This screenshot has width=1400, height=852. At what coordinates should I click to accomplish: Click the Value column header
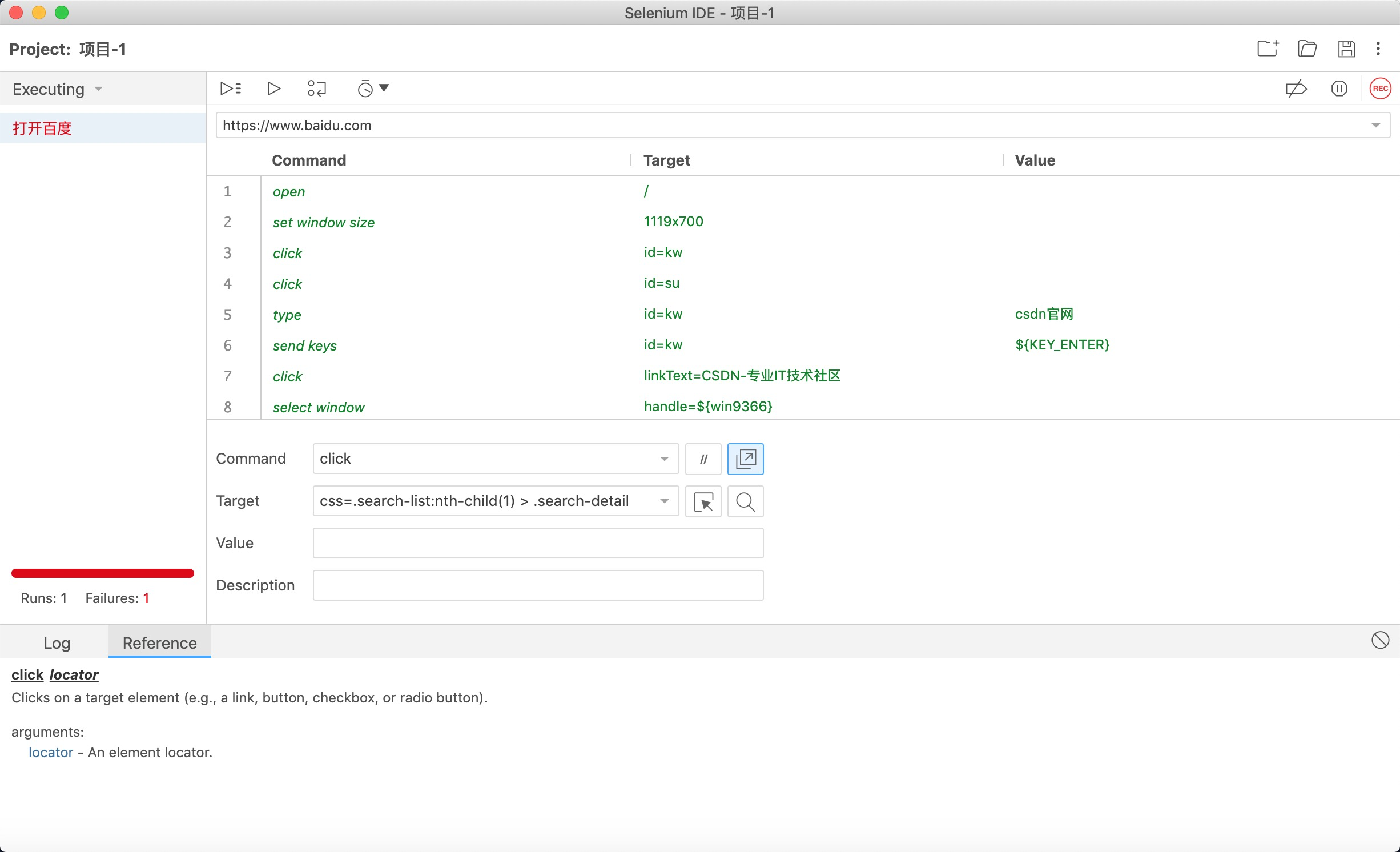coord(1035,160)
